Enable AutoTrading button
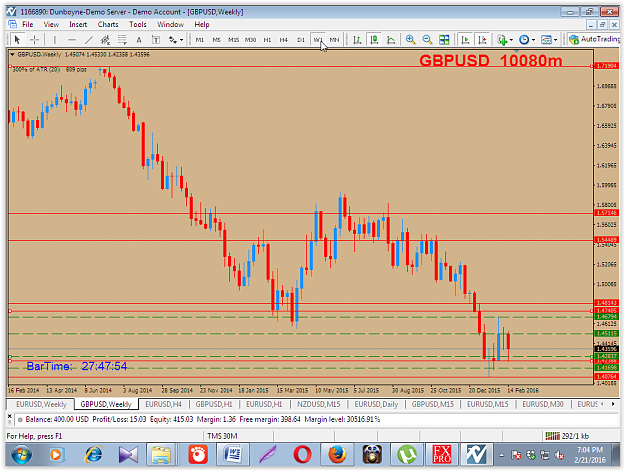The image size is (625, 471). coord(594,39)
